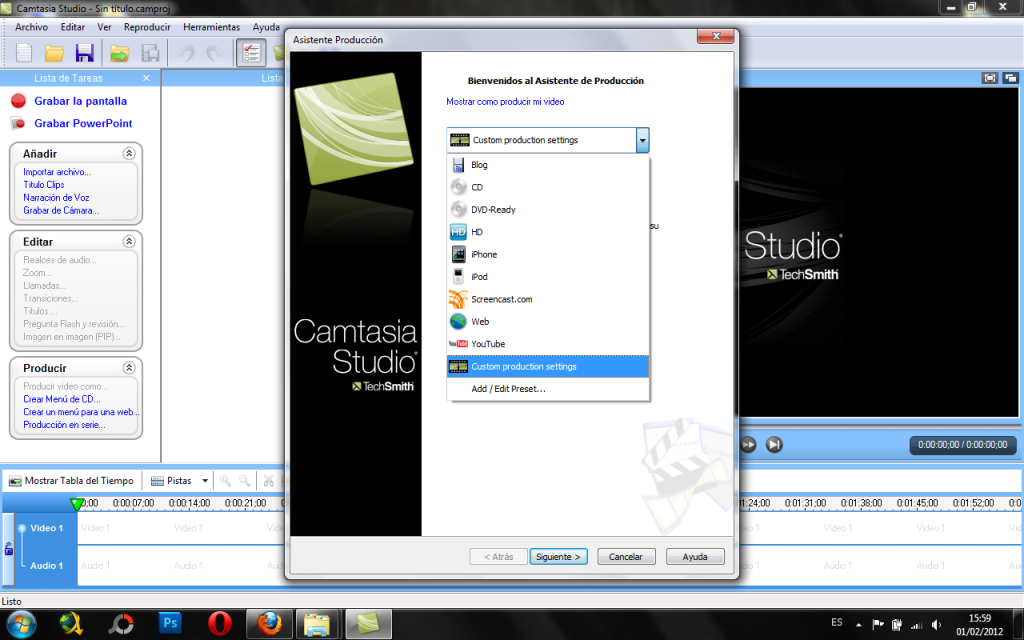Close the Lista de Tareas panel

[146, 78]
